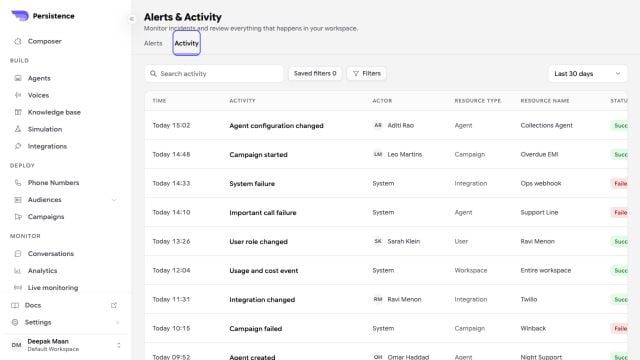This screenshot has height=360, width=640.
Task: Go to Voices page
Action: coord(38,95)
